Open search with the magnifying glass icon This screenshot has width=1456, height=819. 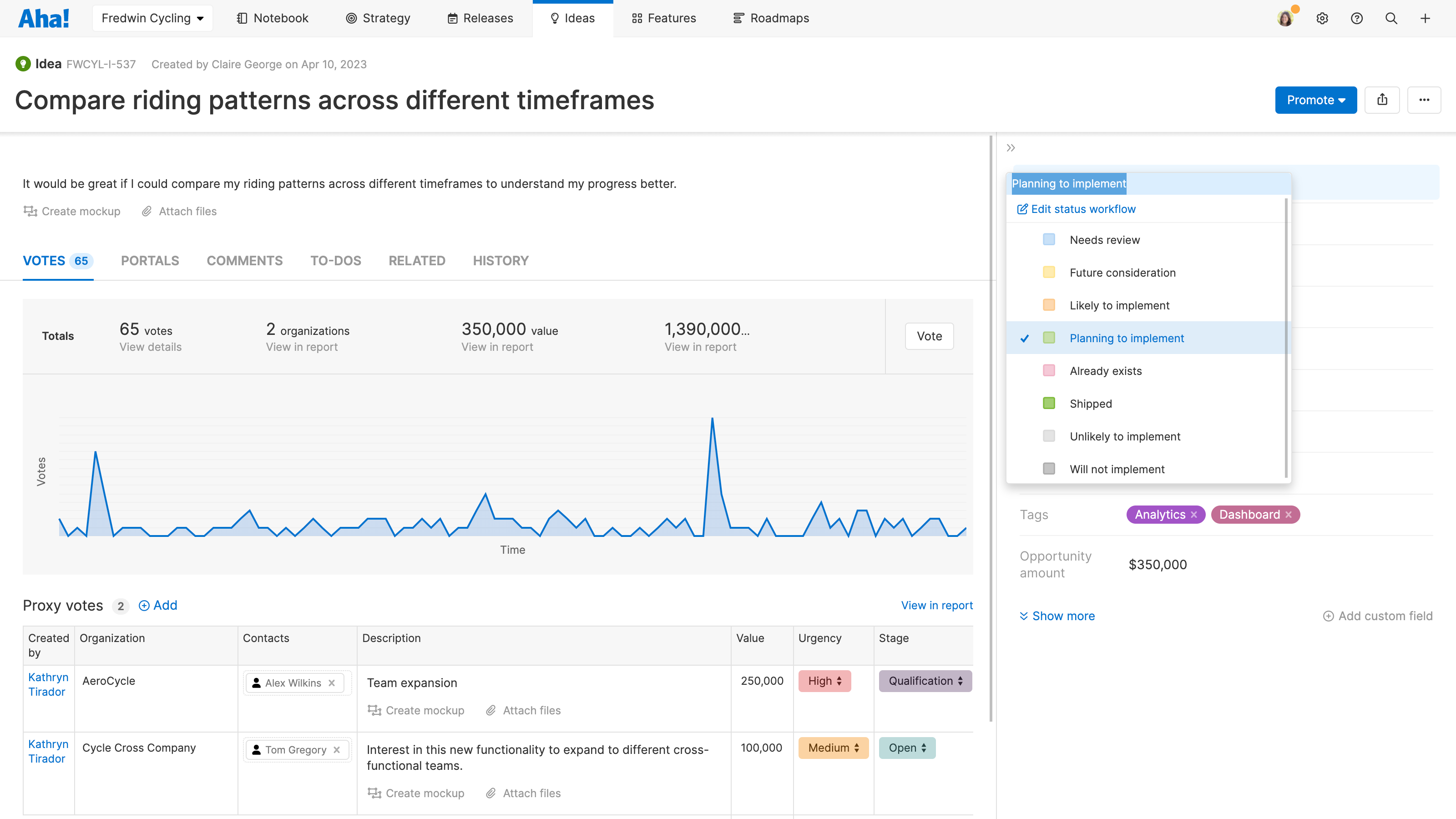[1391, 18]
